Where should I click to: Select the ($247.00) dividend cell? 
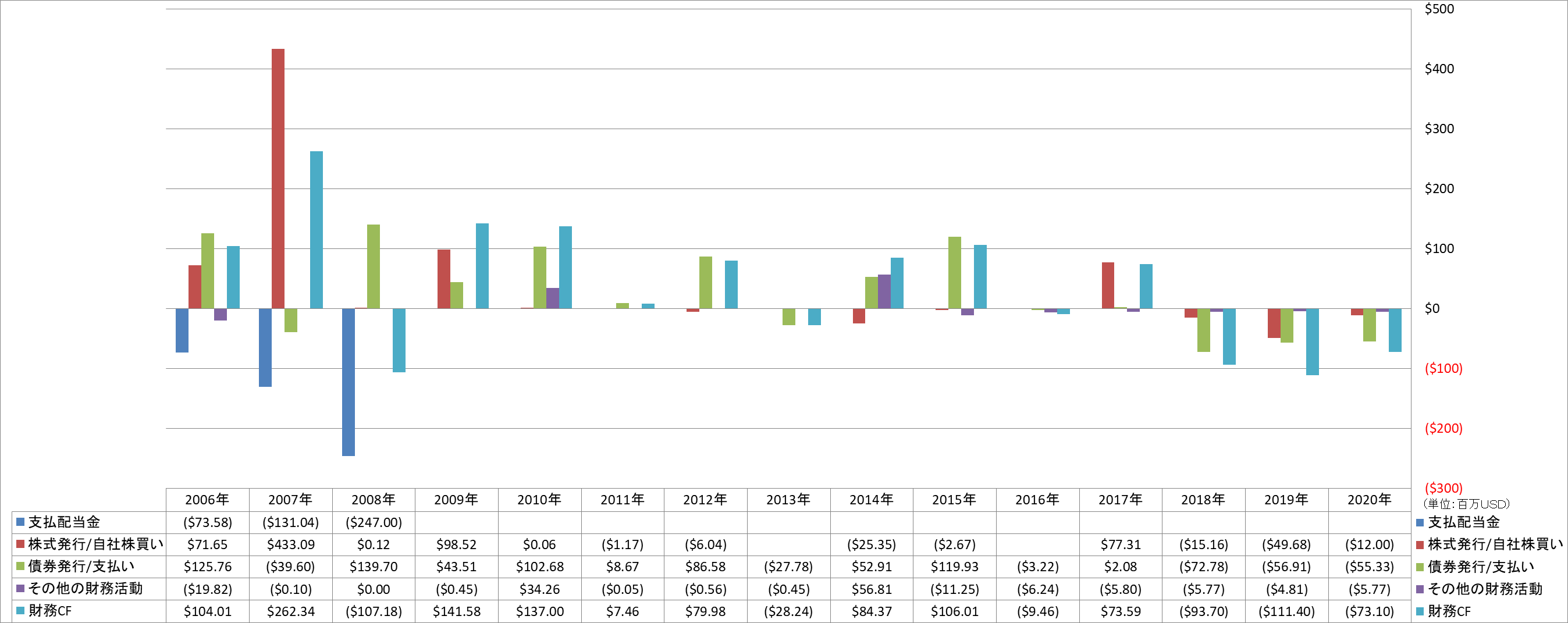374,522
